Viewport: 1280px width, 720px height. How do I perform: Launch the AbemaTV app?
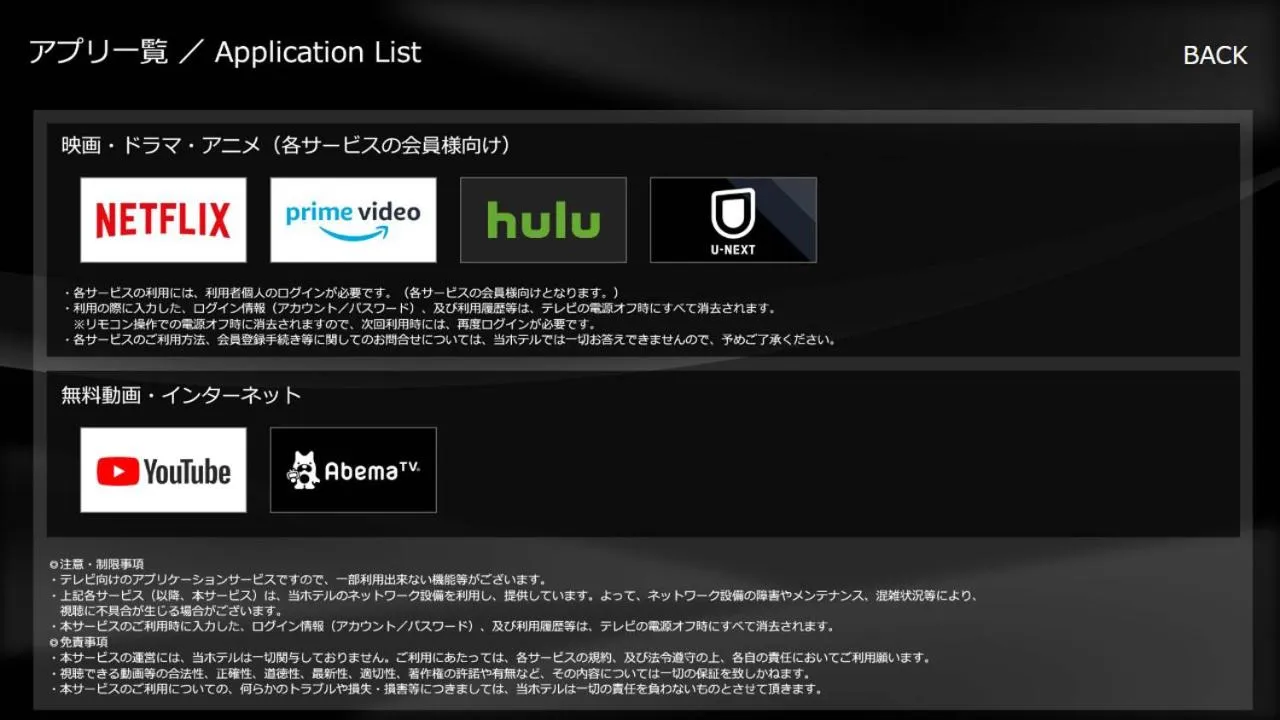click(353, 470)
